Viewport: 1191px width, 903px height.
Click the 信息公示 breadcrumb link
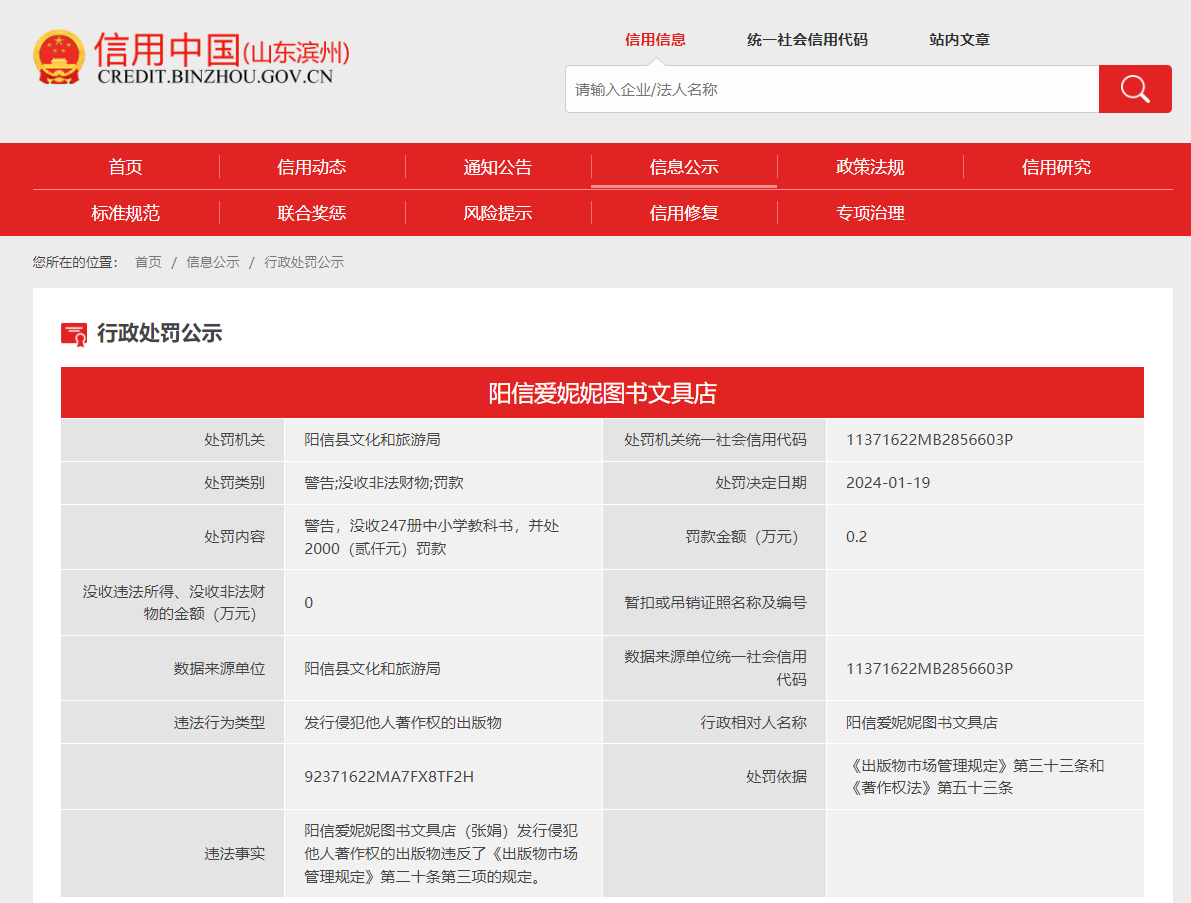coord(213,262)
